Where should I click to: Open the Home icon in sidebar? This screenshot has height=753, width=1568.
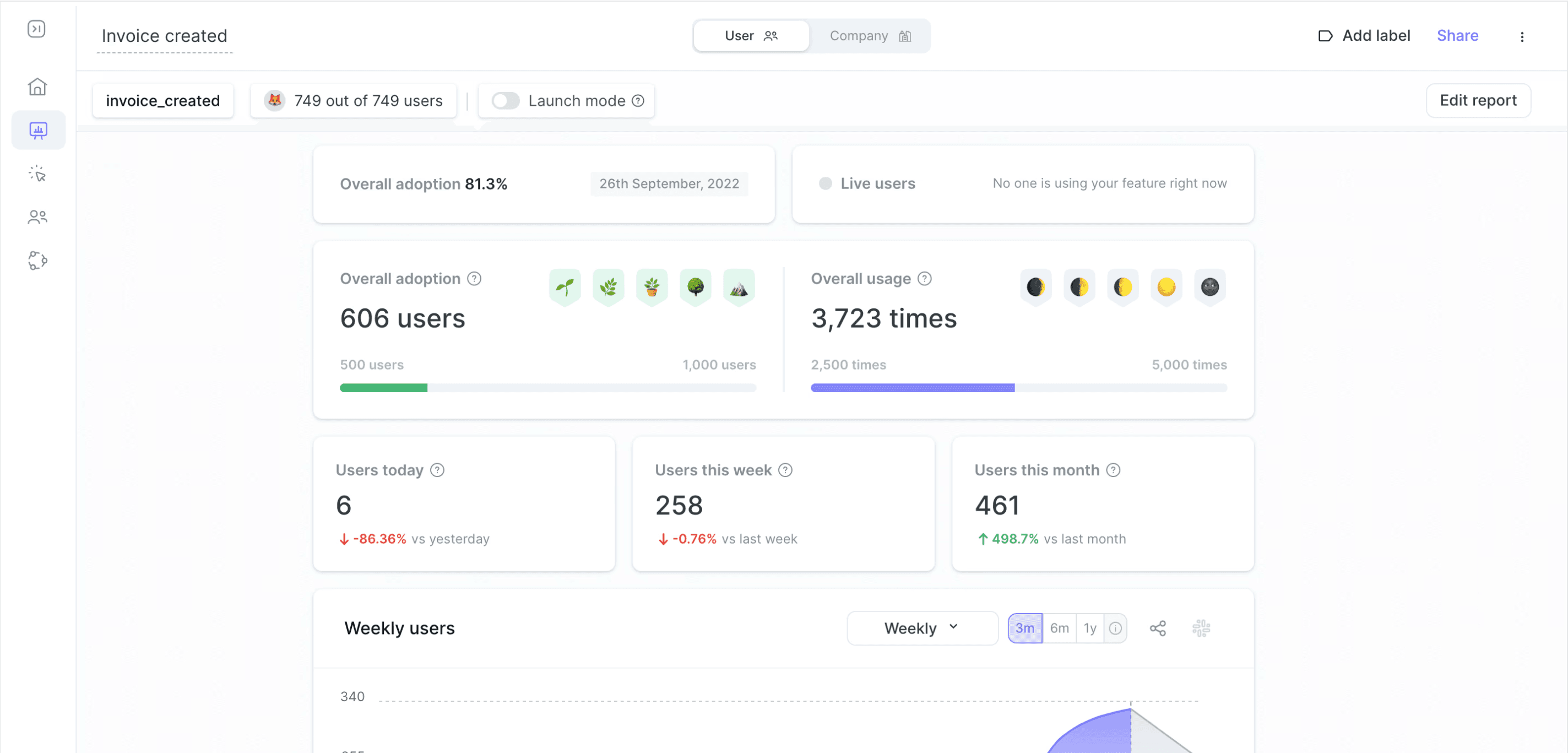[x=38, y=86]
